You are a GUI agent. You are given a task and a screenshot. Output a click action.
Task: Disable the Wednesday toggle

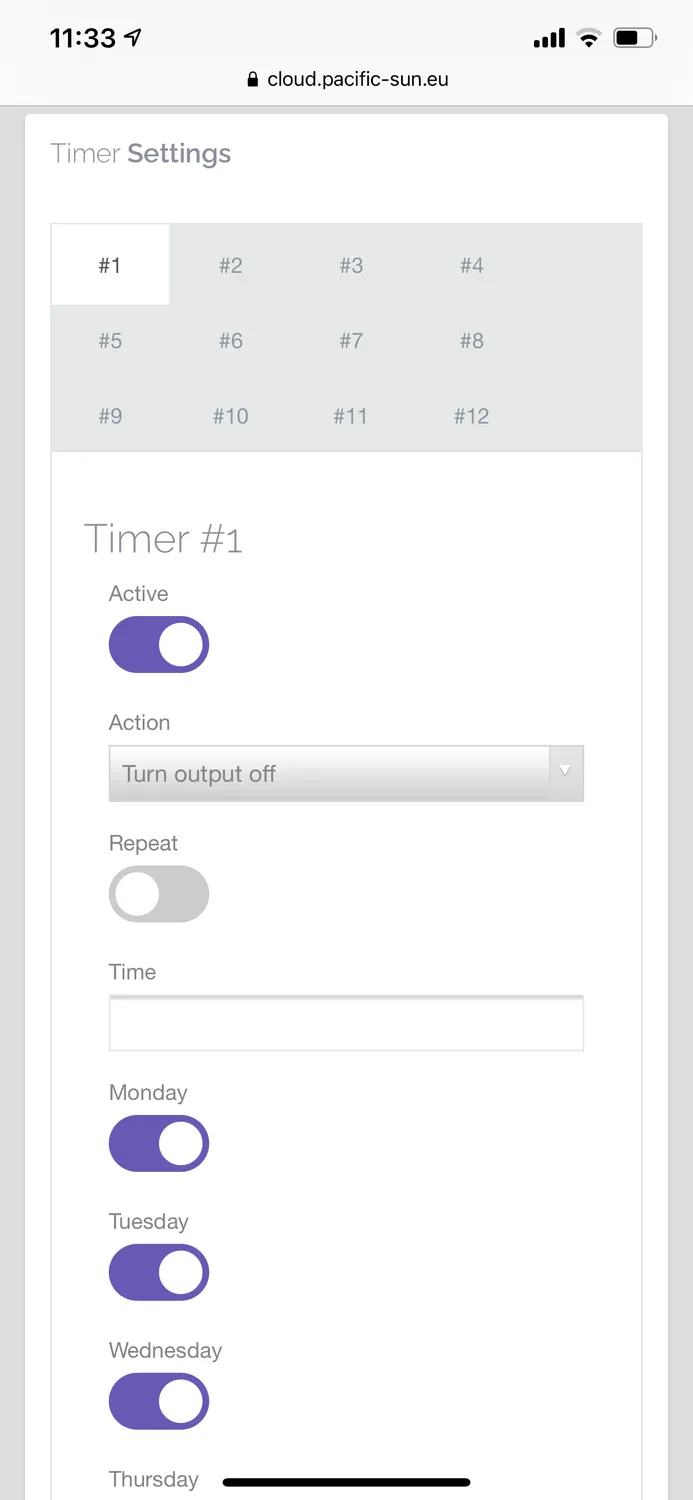coord(159,1401)
